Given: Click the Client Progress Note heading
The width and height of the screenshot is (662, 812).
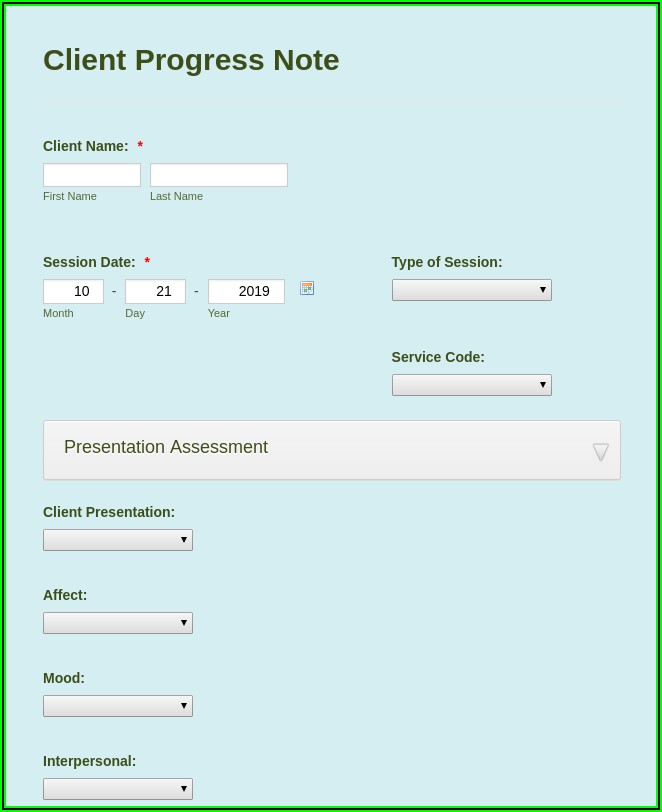Looking at the screenshot, I should [x=191, y=60].
